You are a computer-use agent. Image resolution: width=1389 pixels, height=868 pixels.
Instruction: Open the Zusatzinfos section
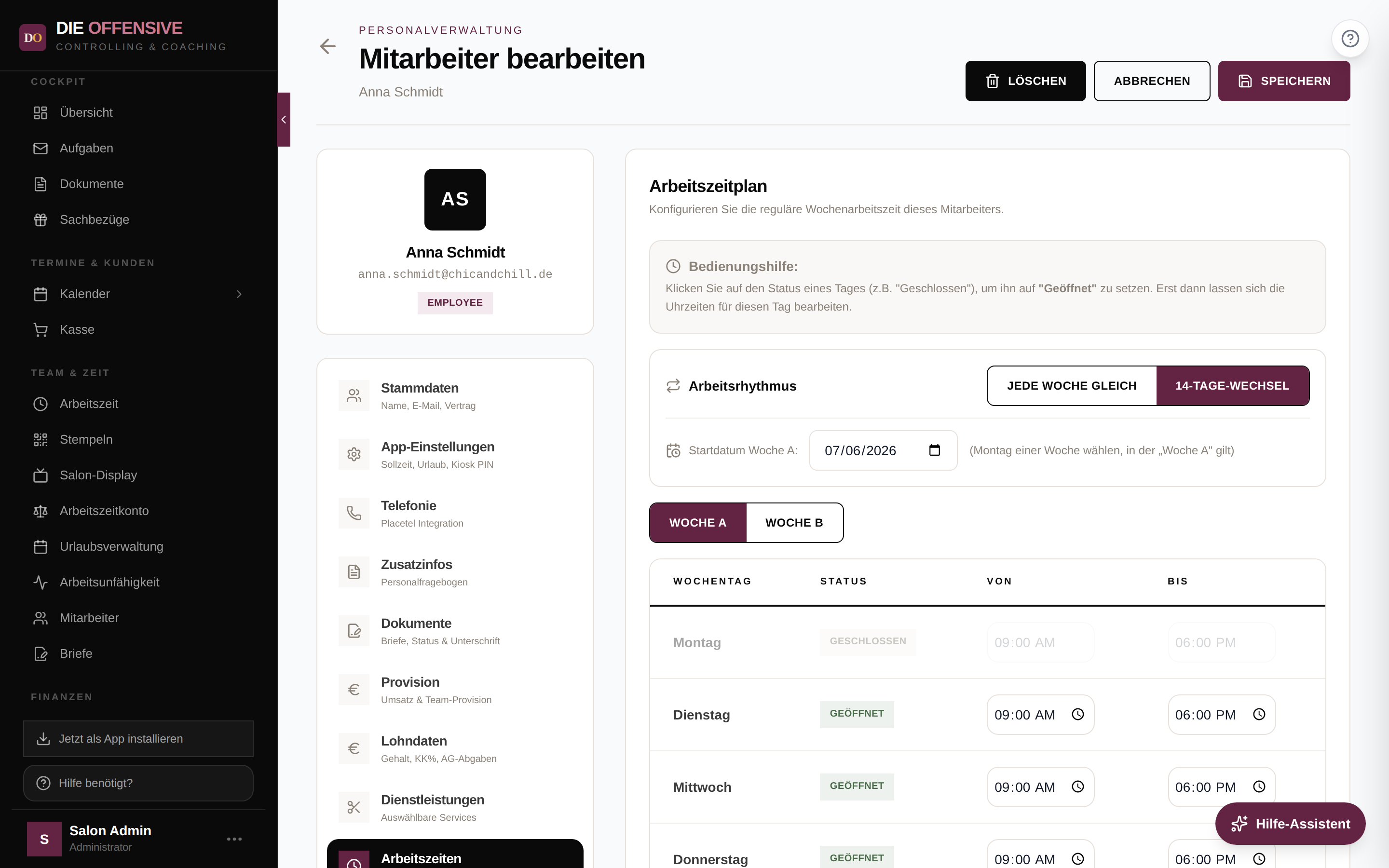pyautogui.click(x=455, y=572)
